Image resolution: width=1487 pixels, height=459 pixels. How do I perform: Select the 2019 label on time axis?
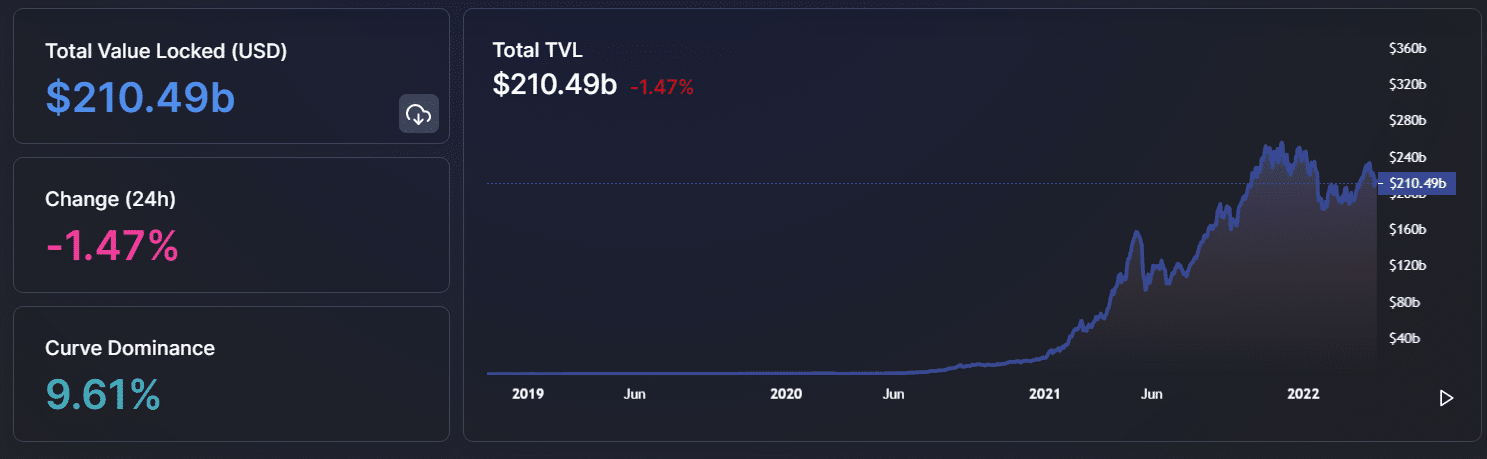click(527, 394)
